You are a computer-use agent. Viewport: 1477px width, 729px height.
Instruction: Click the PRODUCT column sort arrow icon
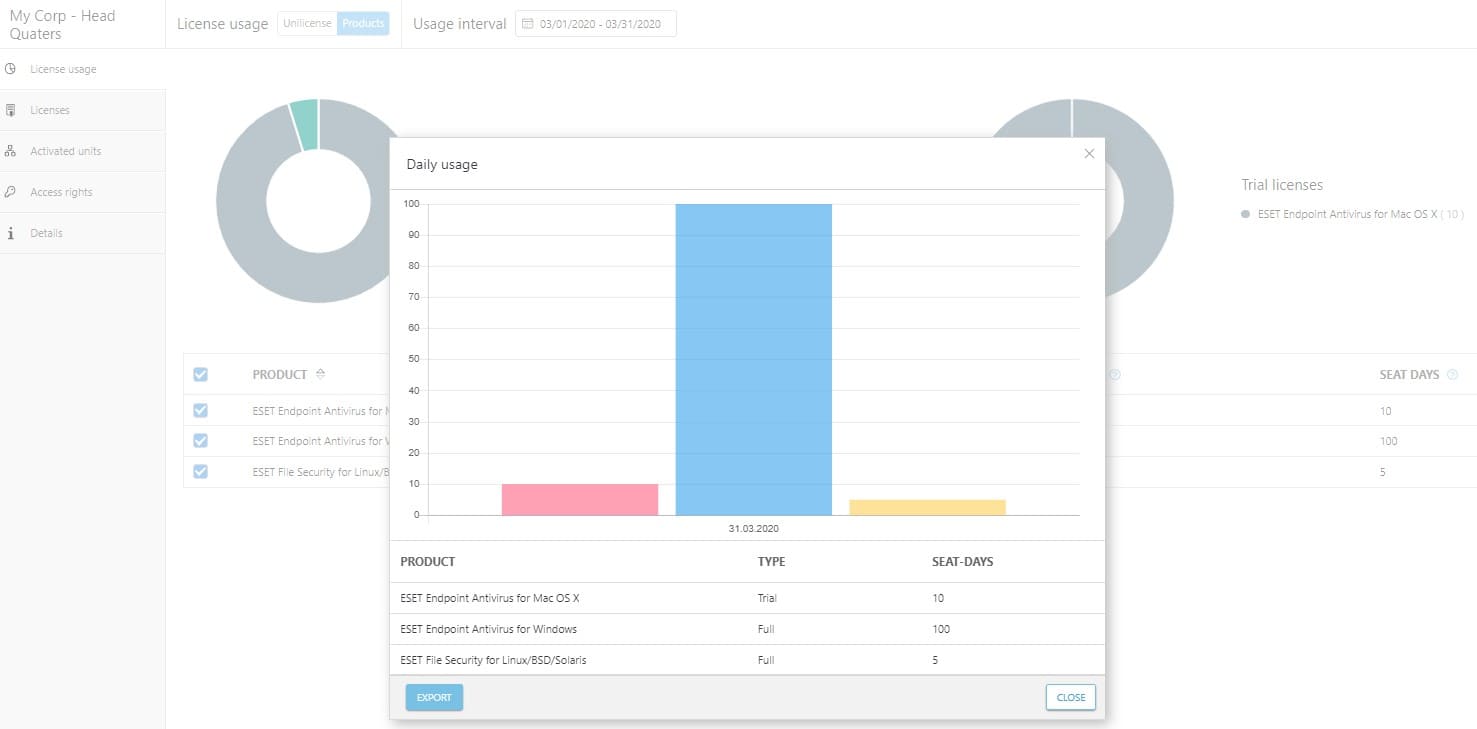(x=320, y=374)
